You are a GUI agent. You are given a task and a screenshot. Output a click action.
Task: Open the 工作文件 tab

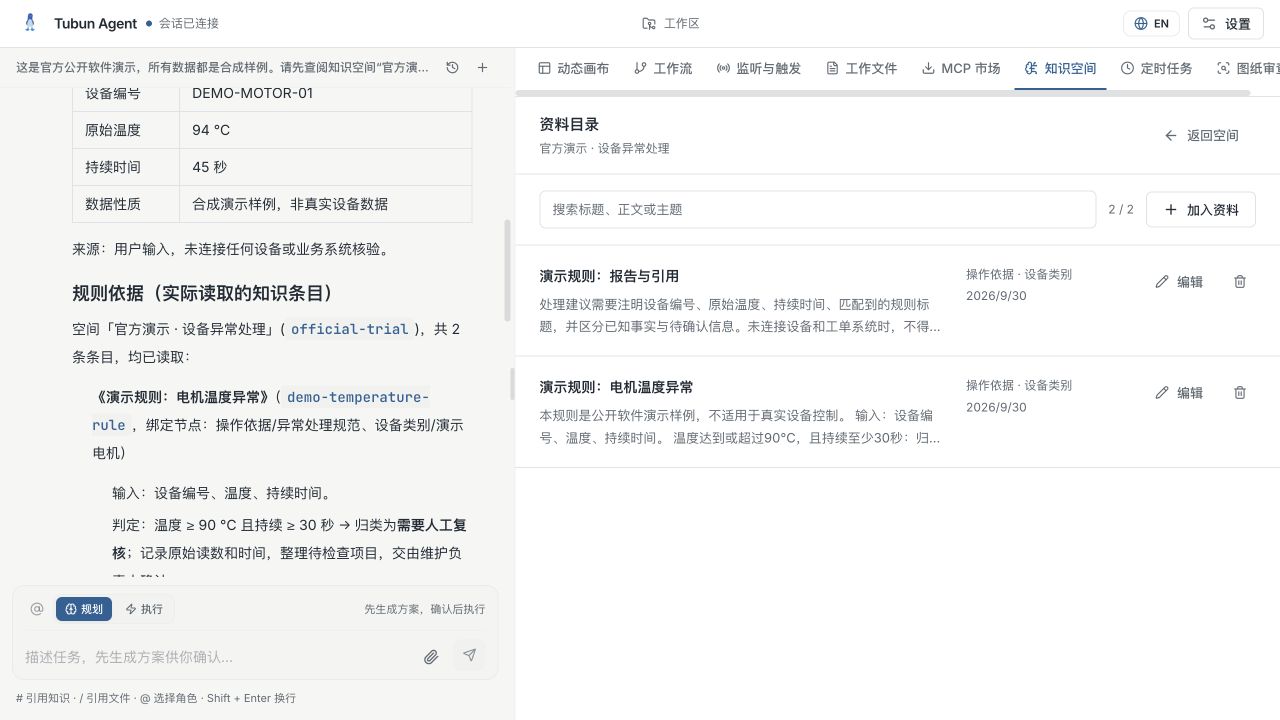click(x=861, y=68)
